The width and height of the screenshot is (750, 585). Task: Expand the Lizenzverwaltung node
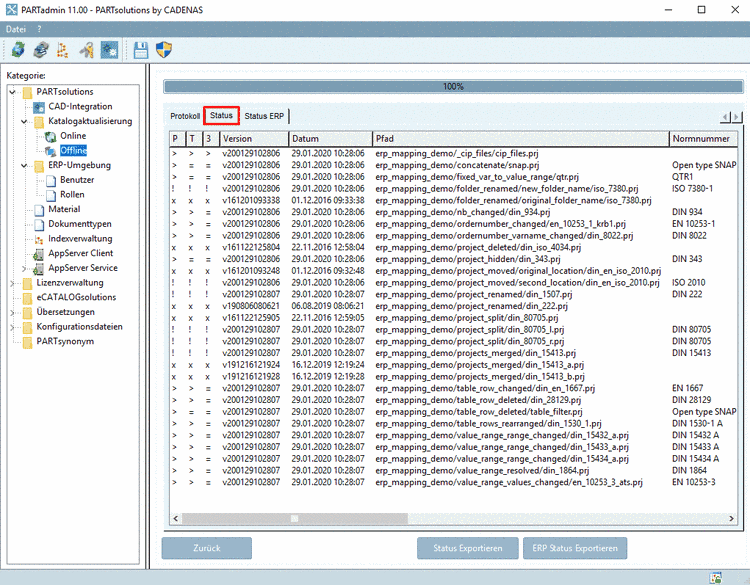click(x=13, y=283)
